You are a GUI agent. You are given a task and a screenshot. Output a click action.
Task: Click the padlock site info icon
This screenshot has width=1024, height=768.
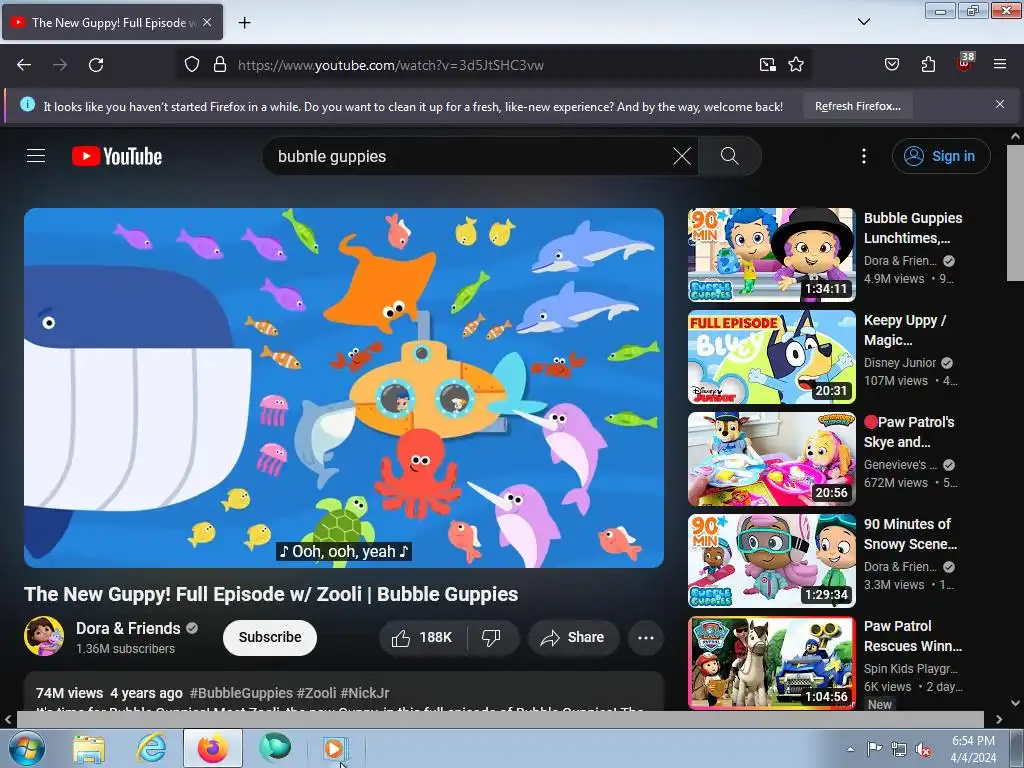coord(220,65)
